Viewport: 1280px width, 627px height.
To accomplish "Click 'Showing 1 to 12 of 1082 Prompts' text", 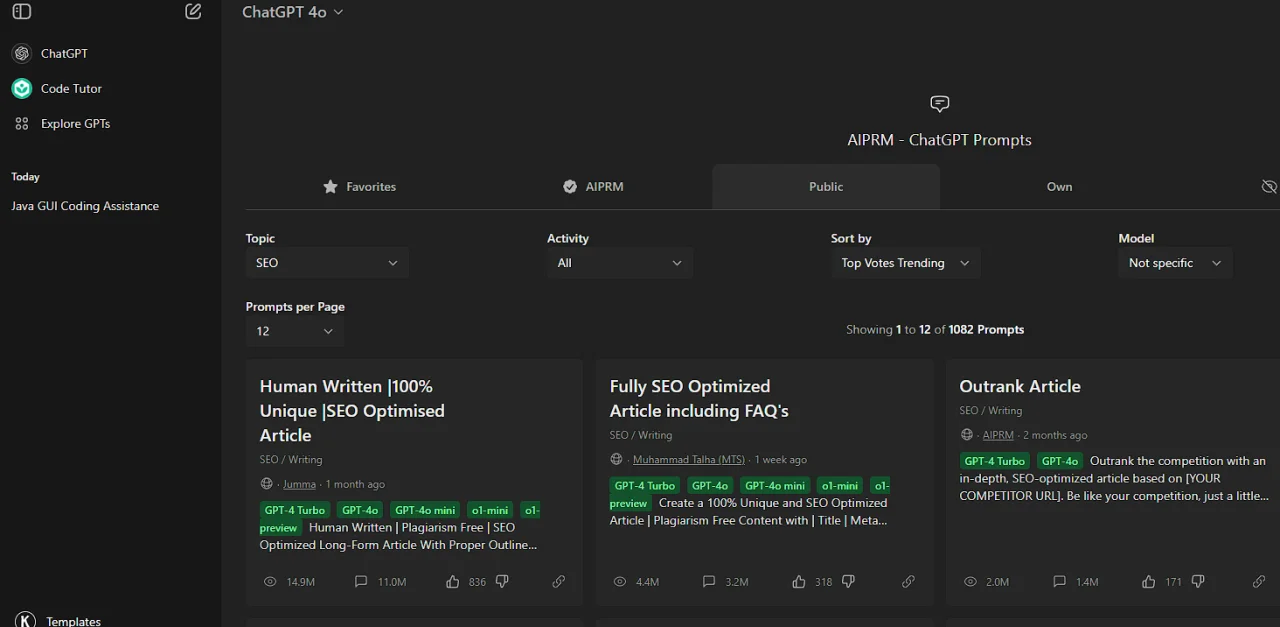I will click(x=935, y=329).
